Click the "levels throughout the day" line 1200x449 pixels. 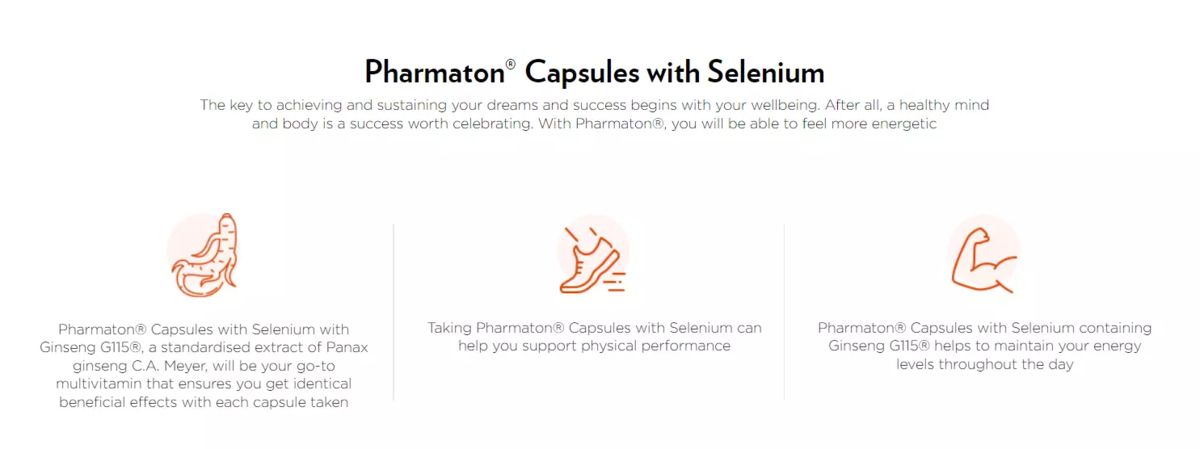coord(984,365)
